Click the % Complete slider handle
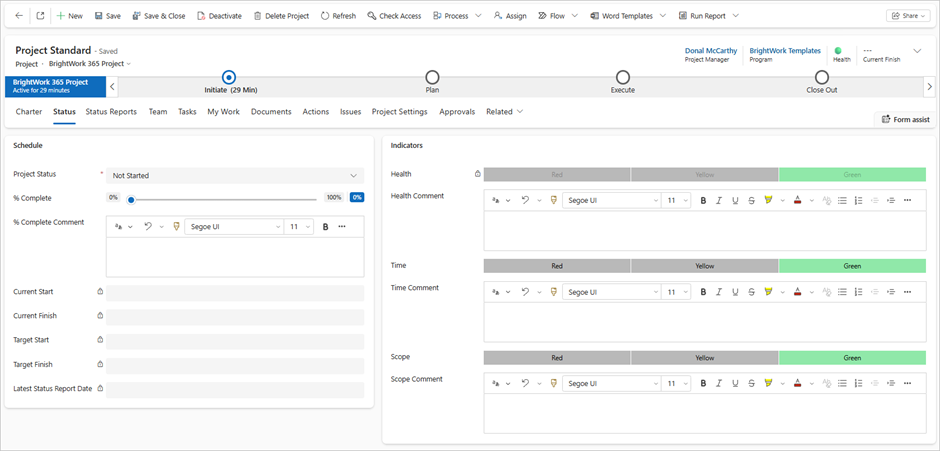The height and width of the screenshot is (451, 940). (x=131, y=199)
